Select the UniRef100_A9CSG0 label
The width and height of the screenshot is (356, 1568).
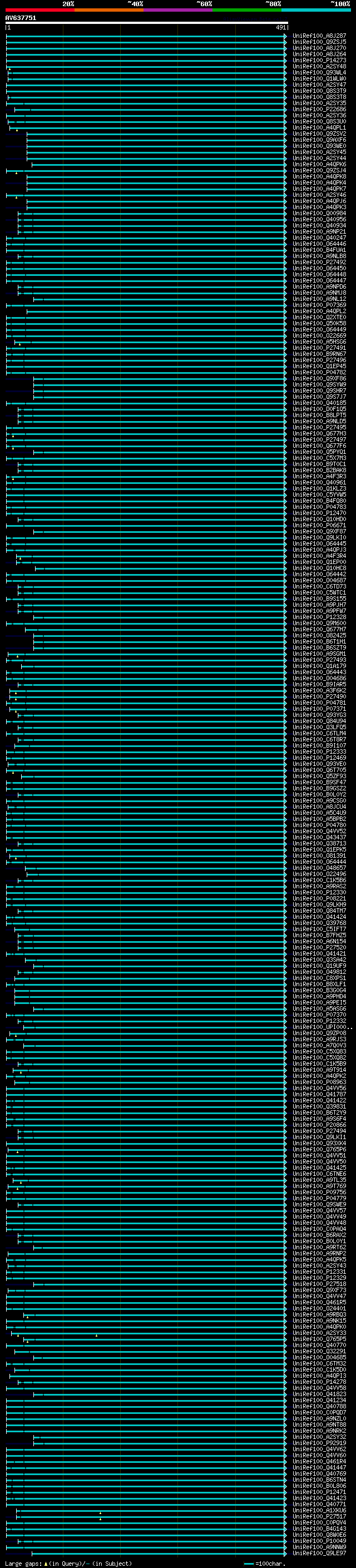319,801
